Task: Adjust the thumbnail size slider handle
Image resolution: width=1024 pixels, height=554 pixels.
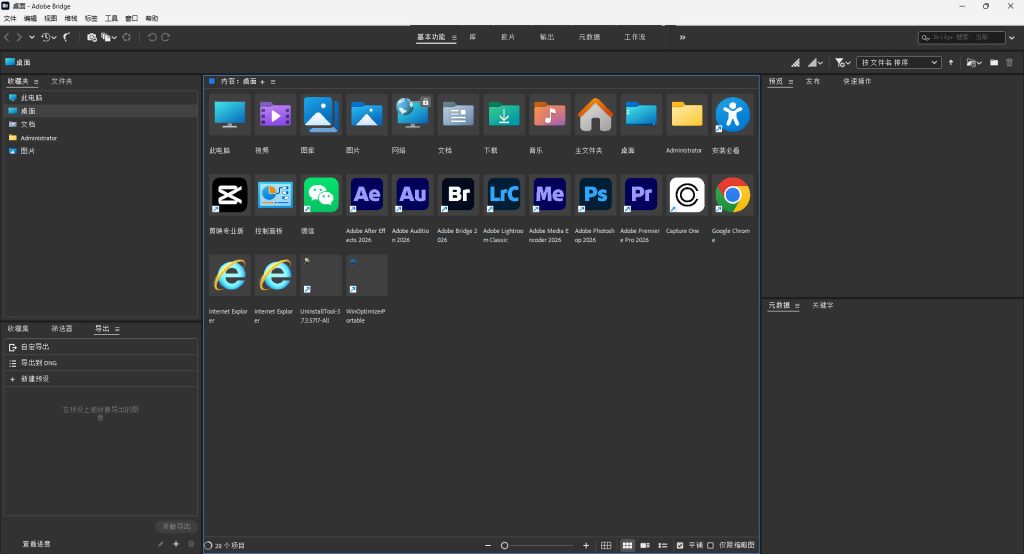Action: click(504, 546)
